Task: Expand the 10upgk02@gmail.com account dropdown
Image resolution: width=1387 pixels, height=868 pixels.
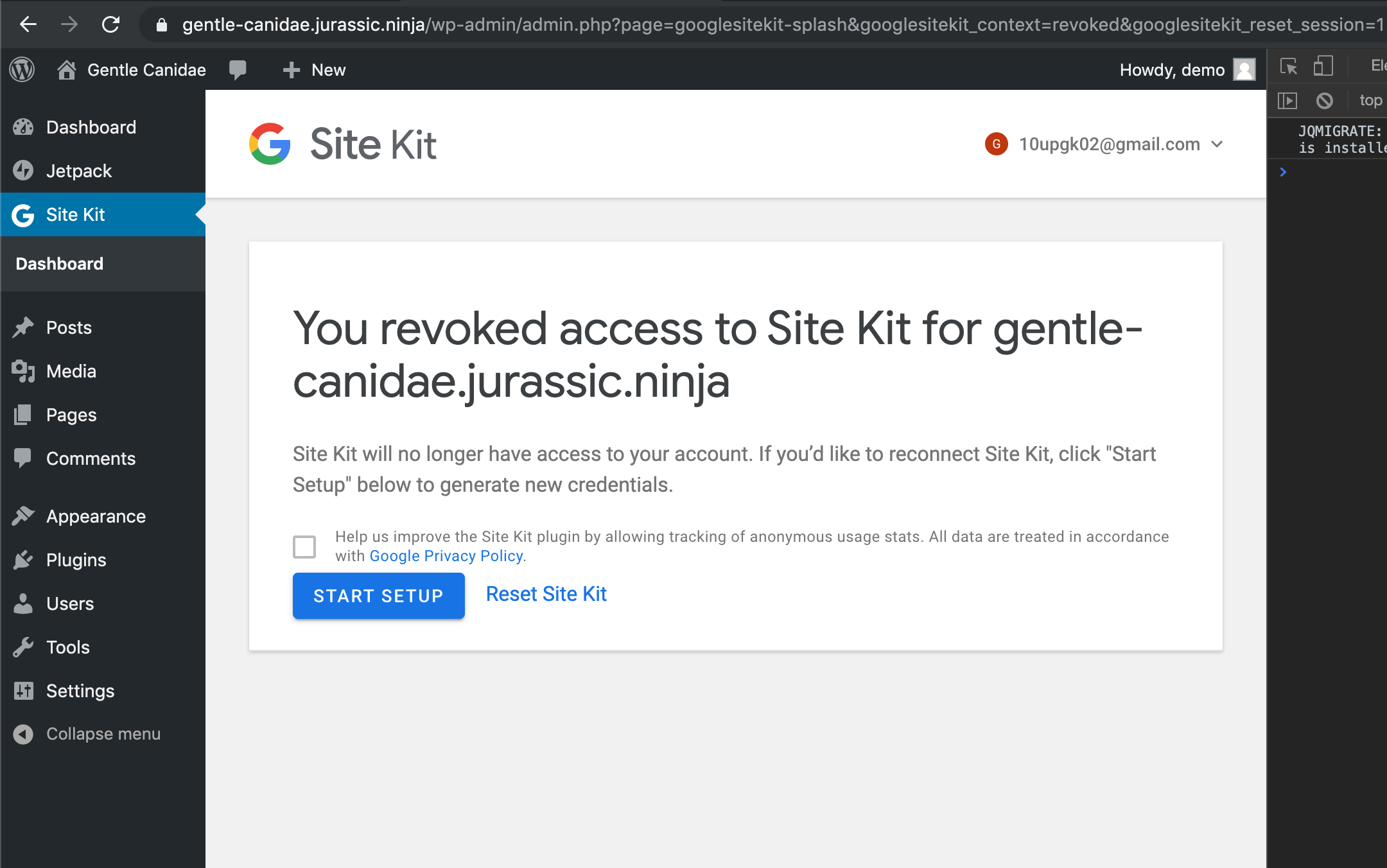Action: 1104,144
